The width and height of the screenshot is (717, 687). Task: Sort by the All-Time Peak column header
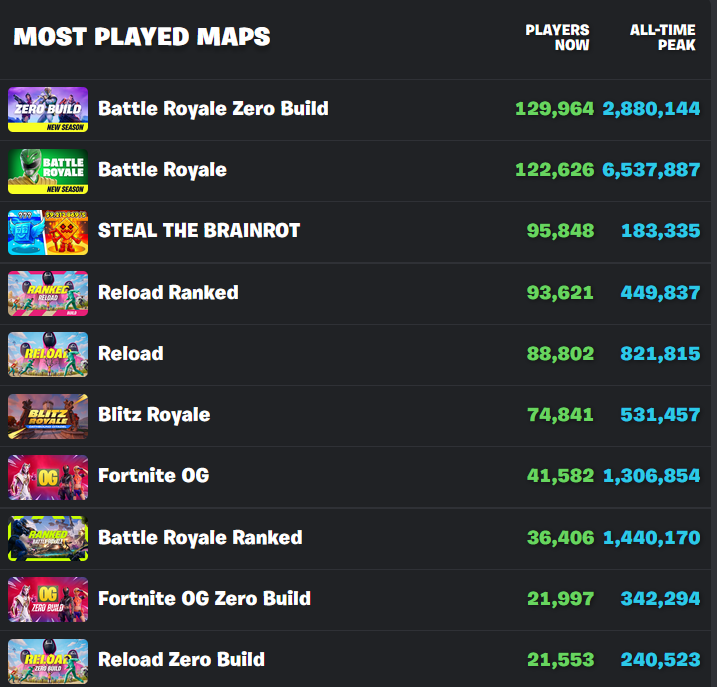[663, 37]
